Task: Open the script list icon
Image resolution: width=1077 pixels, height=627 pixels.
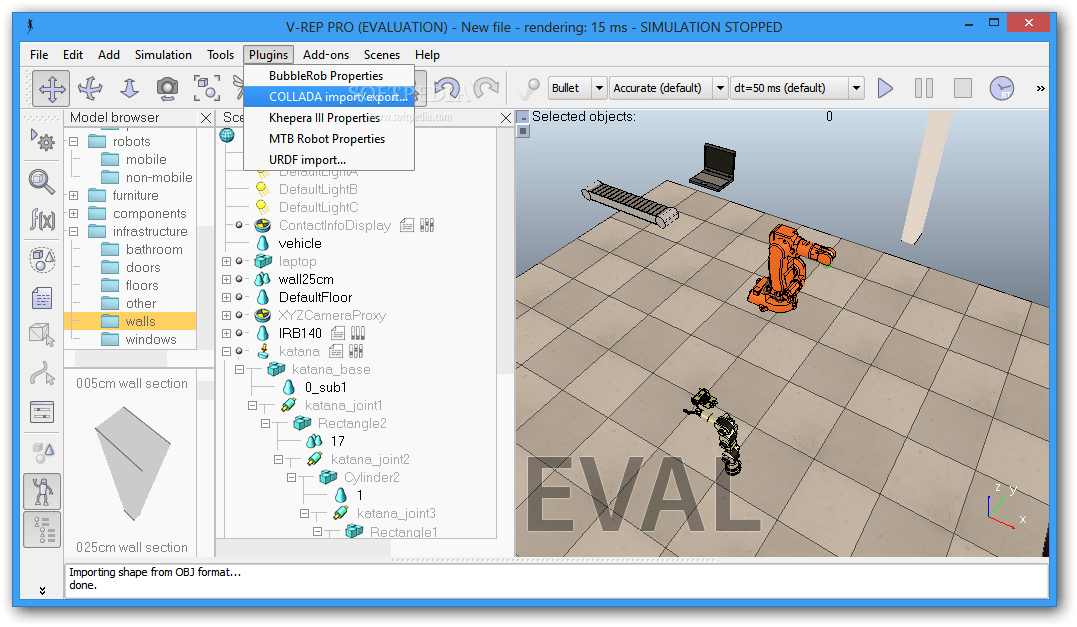Action: (x=42, y=299)
